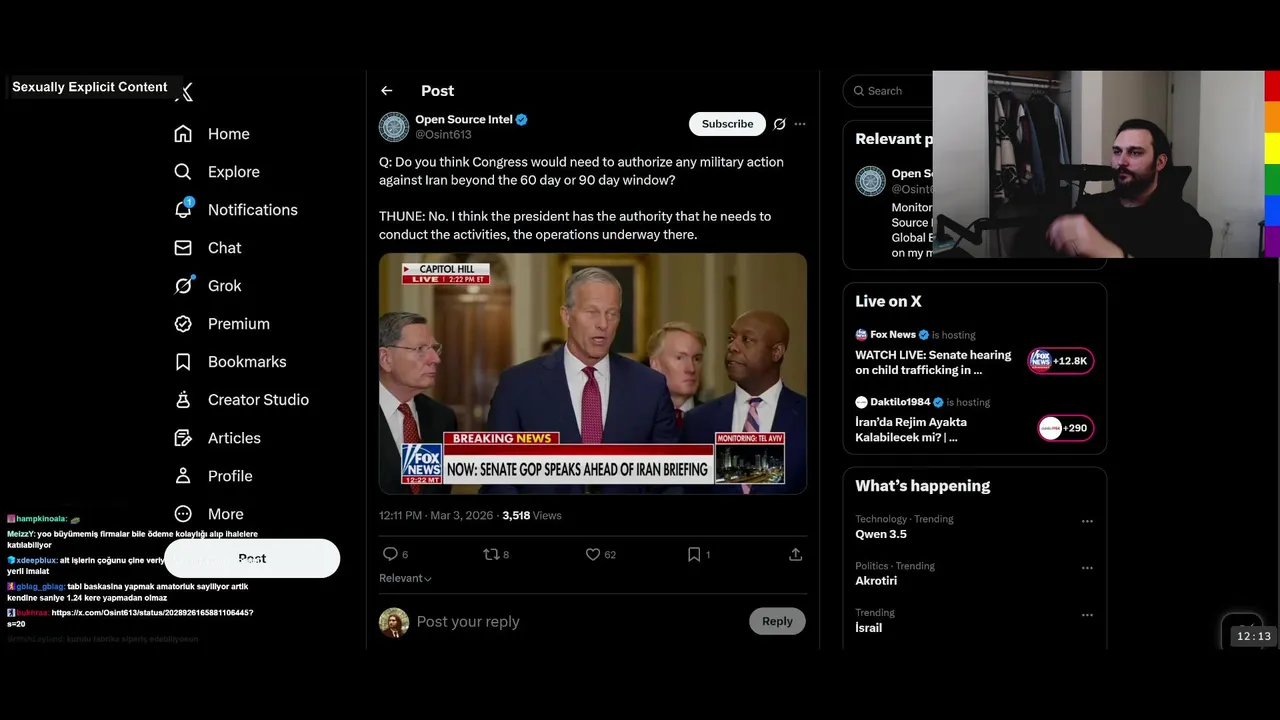Image resolution: width=1280 pixels, height=720 pixels.
Task: Open more options for Qwen 3.5 trend
Action: tap(1087, 521)
